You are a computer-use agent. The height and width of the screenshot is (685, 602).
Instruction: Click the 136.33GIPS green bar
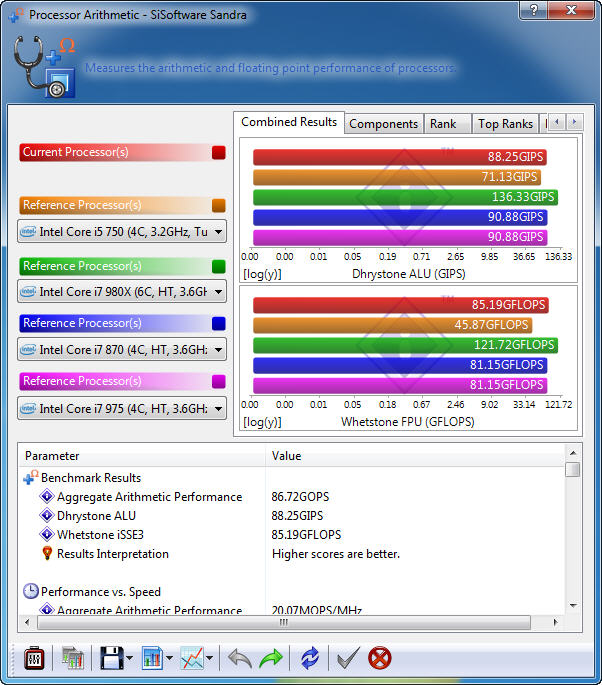(405, 197)
